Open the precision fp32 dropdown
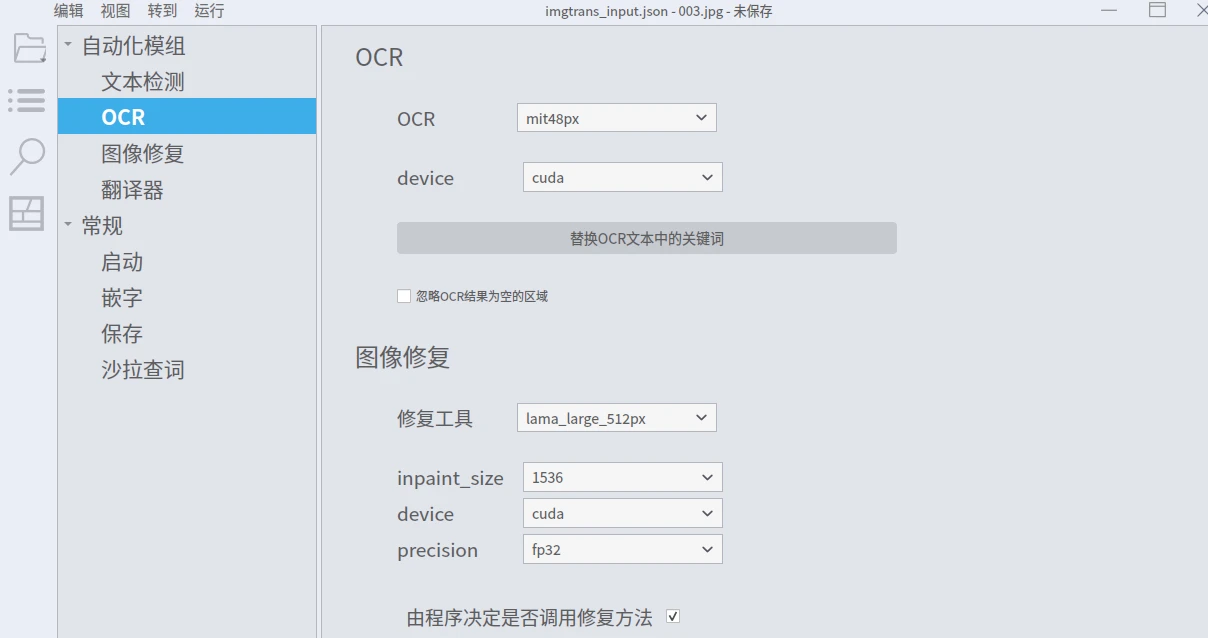This screenshot has height=638, width=1208. pos(622,550)
